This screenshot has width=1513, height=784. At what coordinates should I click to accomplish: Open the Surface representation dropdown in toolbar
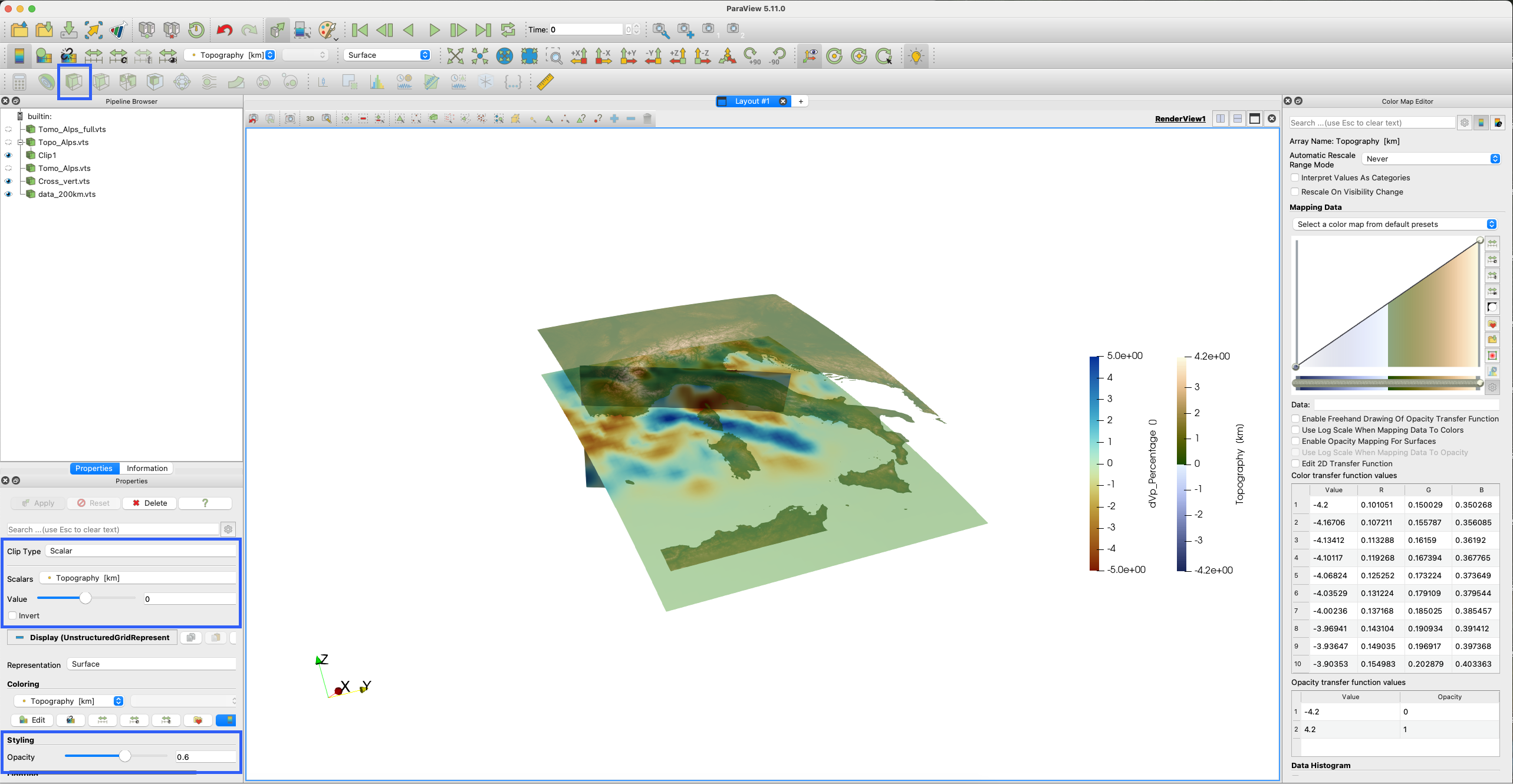click(387, 55)
